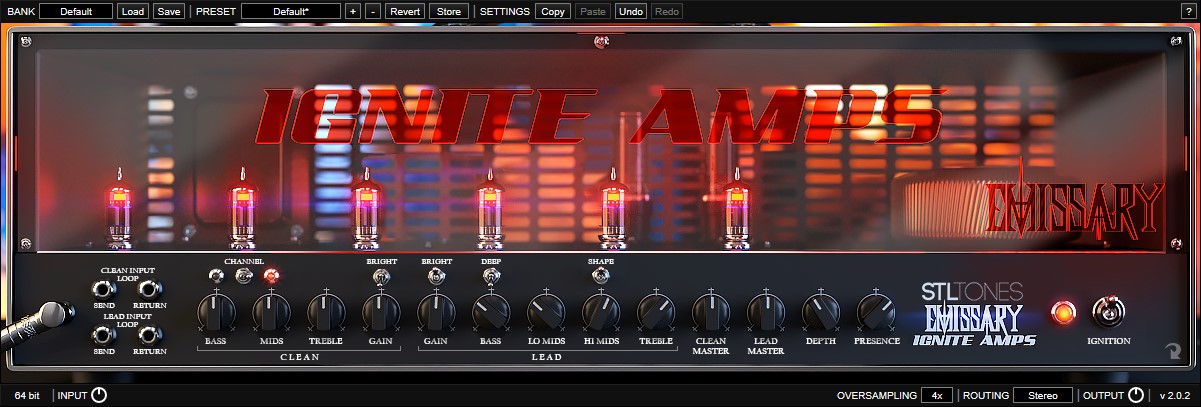The width and height of the screenshot is (1201, 407).
Task: Click the Lead Input Loop Return jack
Action: click(150, 335)
